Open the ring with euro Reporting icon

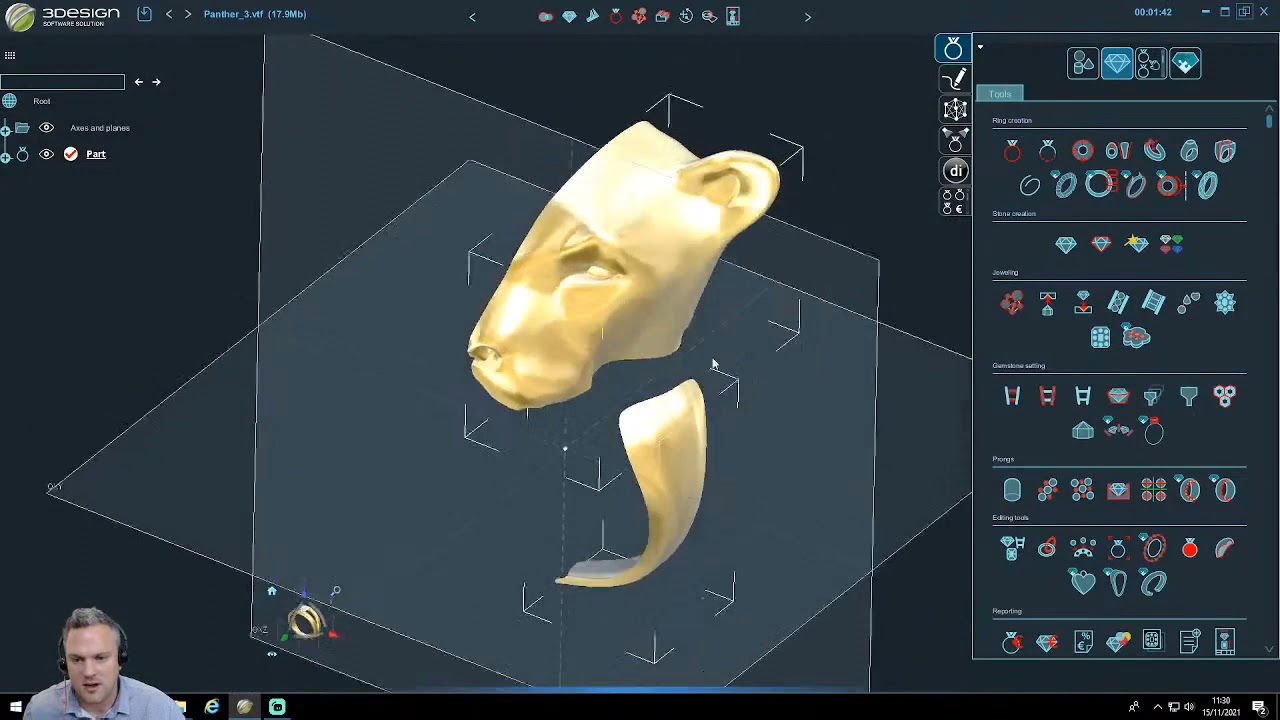pyautogui.click(x=1012, y=642)
